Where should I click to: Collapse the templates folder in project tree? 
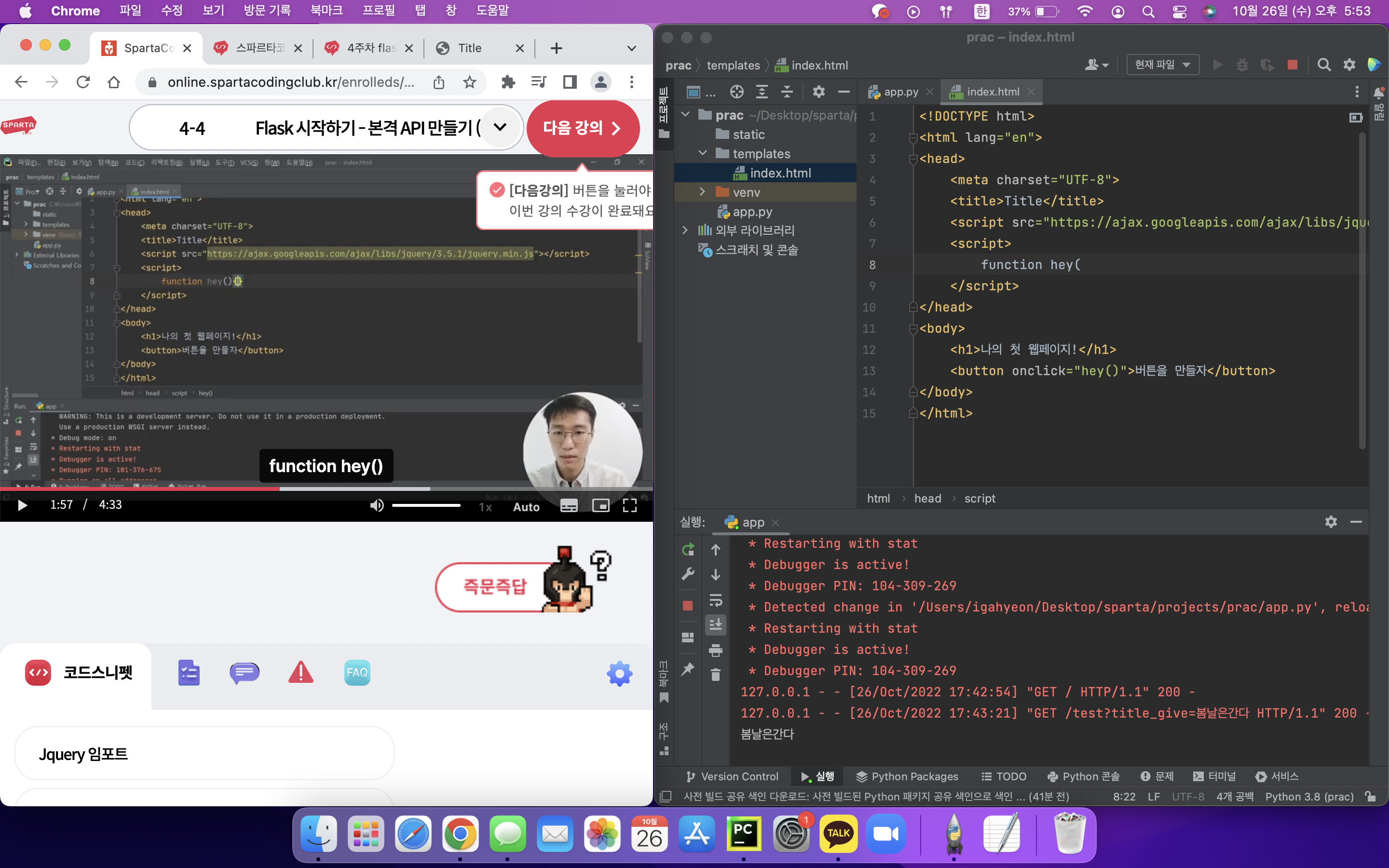[x=703, y=153]
